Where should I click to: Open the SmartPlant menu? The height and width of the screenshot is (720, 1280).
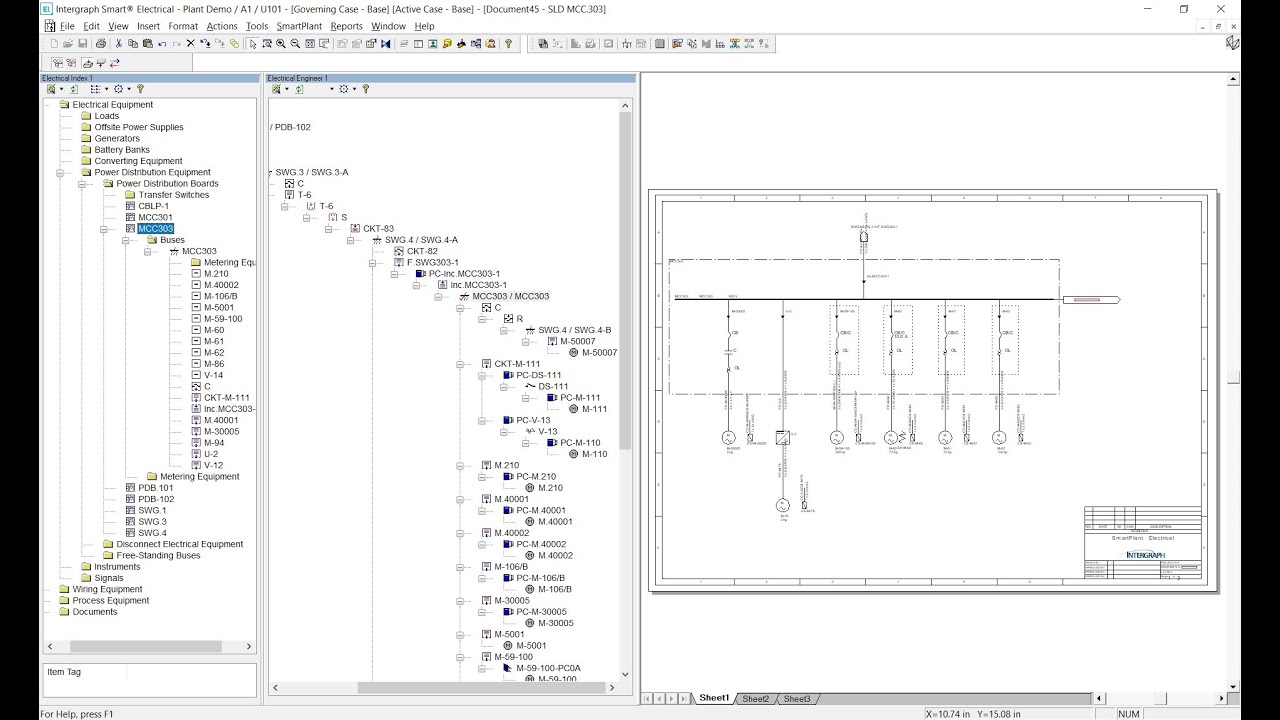click(299, 26)
